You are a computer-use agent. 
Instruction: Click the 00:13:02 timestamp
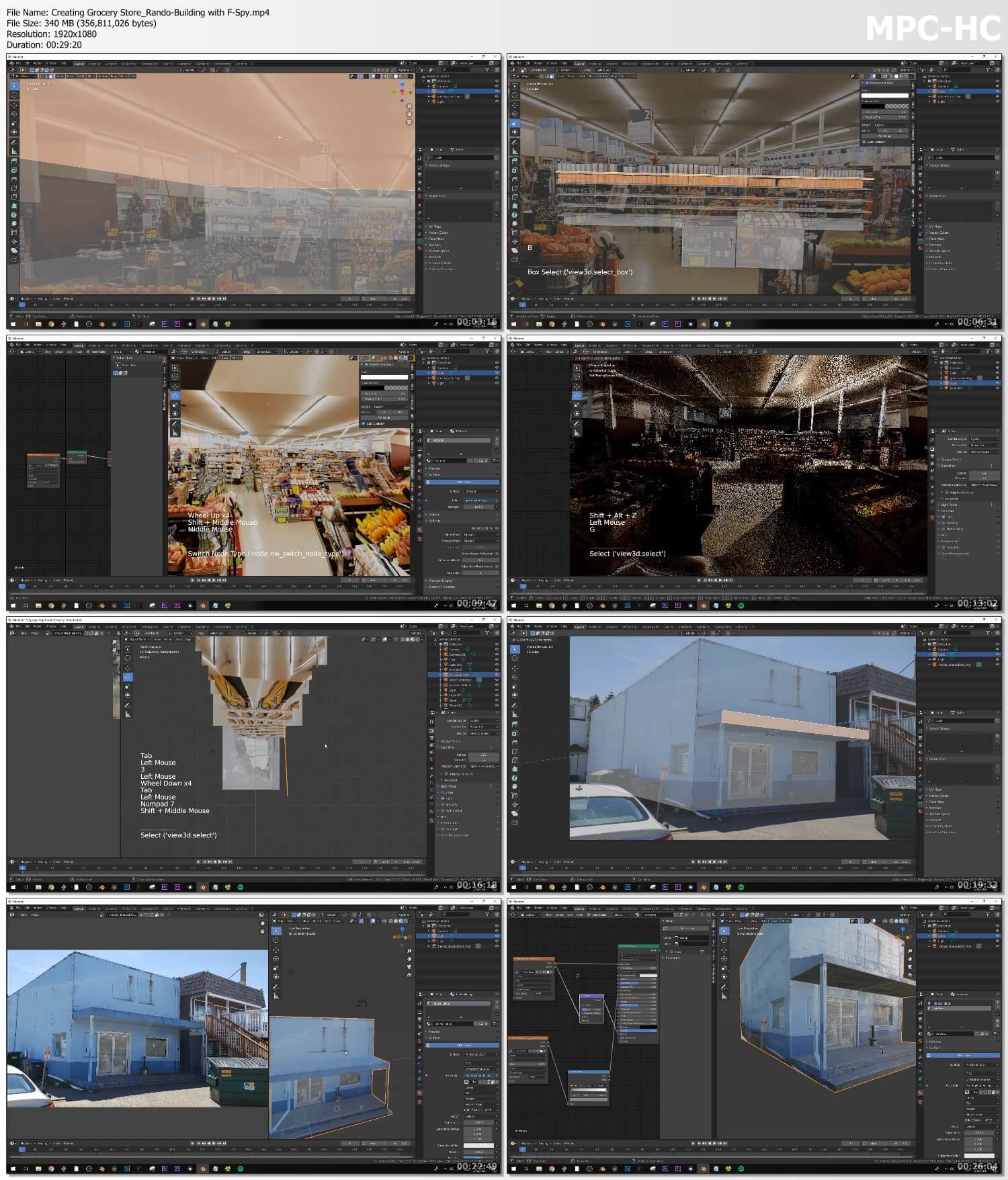point(978,603)
